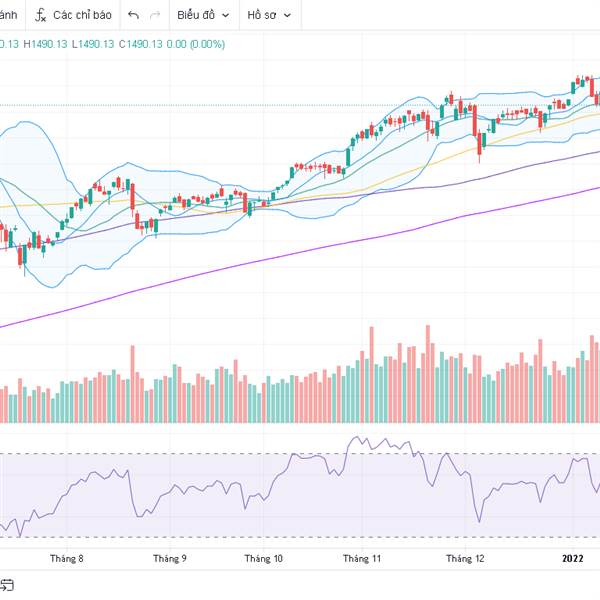The height and width of the screenshot is (600, 600).
Task: Click the icon in the bottom-left corner
Action: tap(7, 585)
